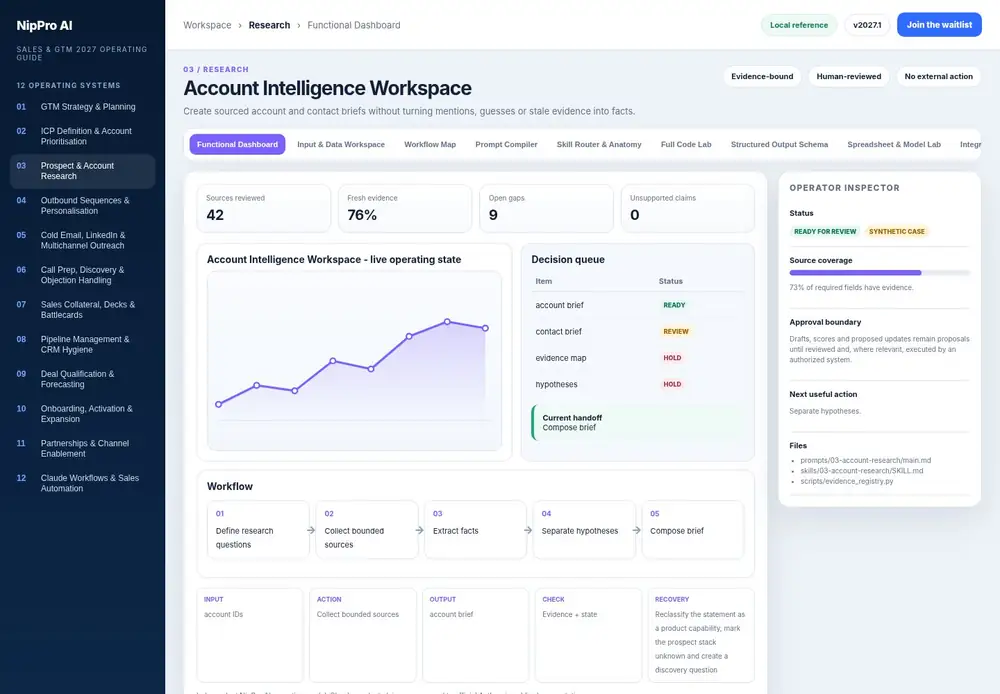Select workflow step 04 Separate hypotheses
Image resolution: width=1000 pixels, height=694 pixels.
click(584, 530)
